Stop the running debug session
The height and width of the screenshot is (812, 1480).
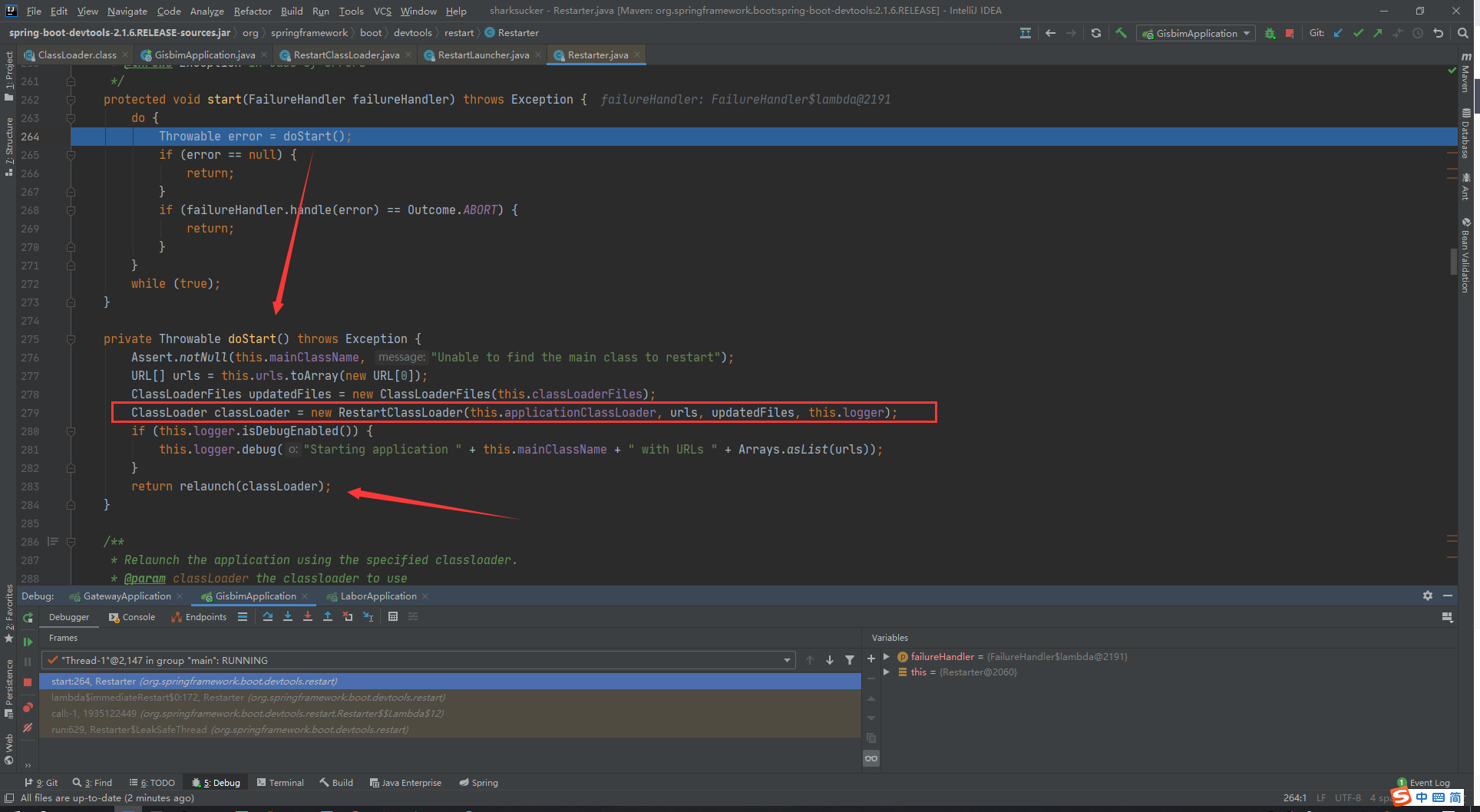pyautogui.click(x=27, y=681)
